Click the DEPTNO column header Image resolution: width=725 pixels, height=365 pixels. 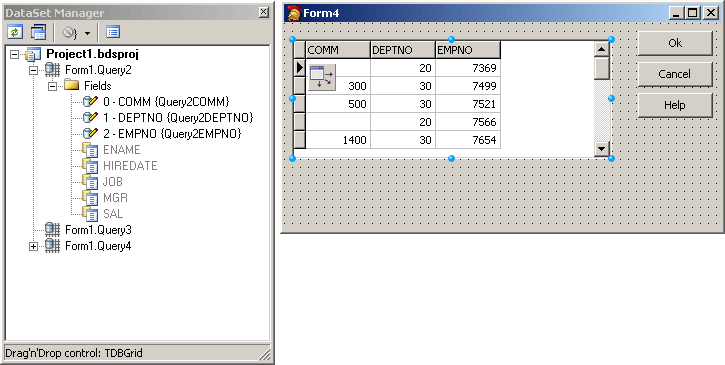click(403, 50)
